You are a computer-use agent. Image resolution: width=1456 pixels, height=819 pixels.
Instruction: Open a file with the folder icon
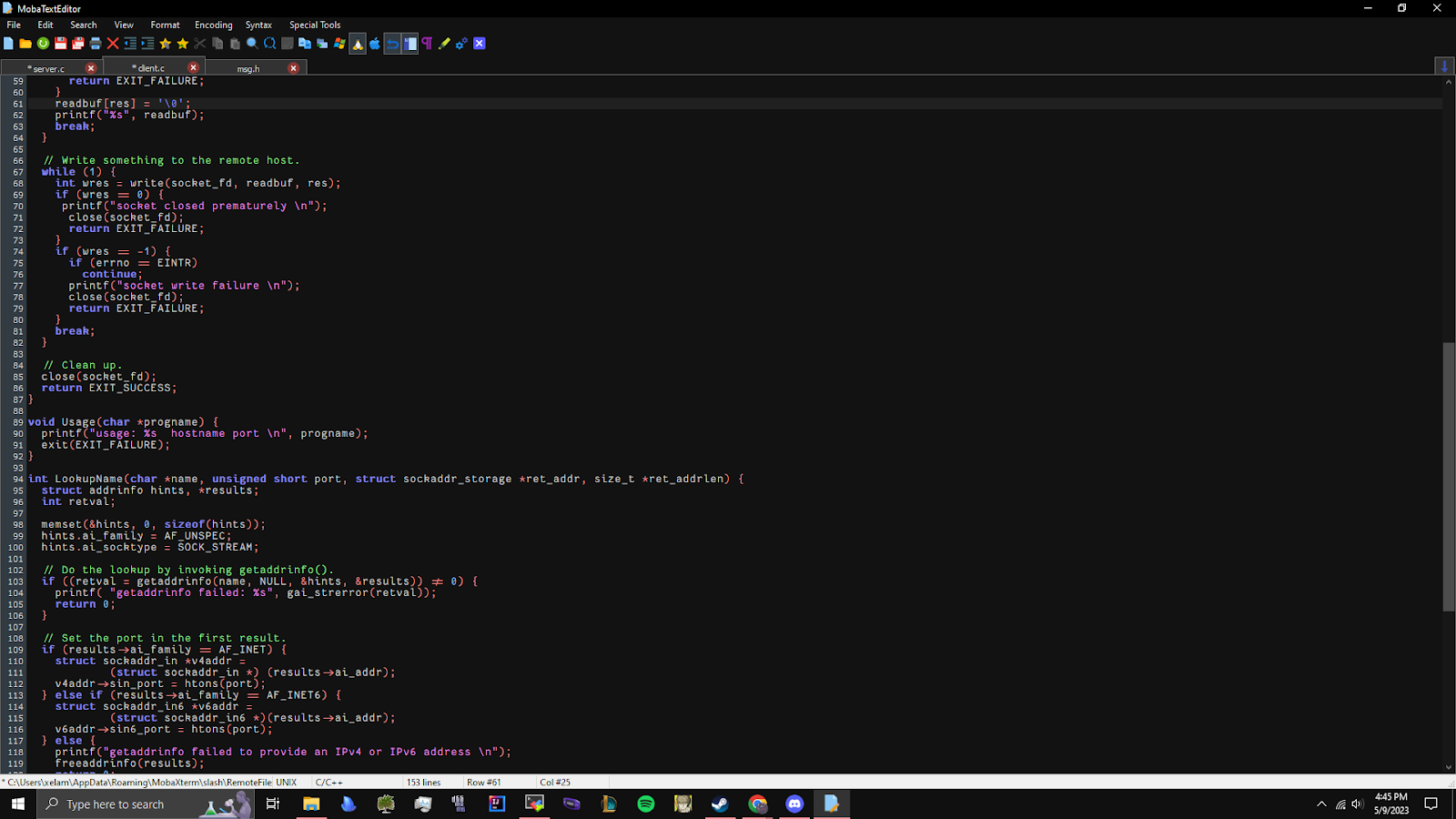click(25, 43)
